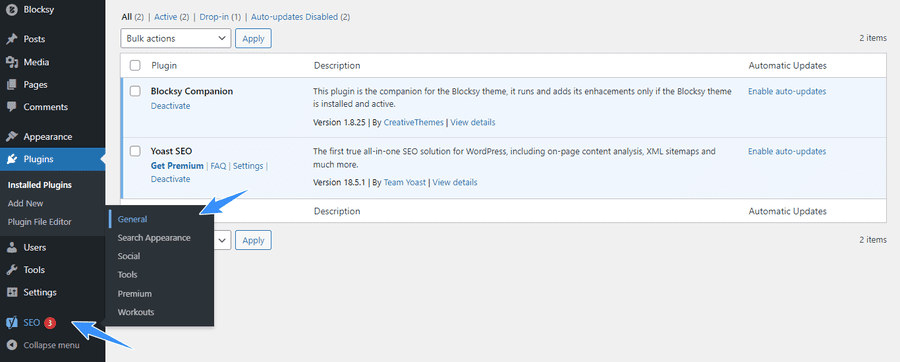Screen dimensions: 900x362
Task: Check the Yoast SEO plugin checkbox
Action: [135, 151]
